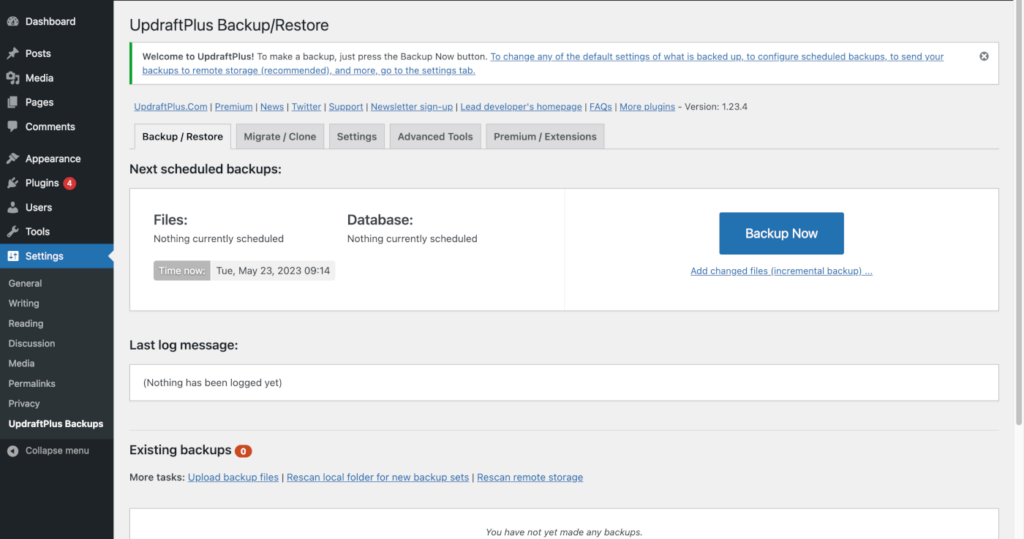This screenshot has width=1024, height=539.
Task: Open Lead developer's homepage link
Action: click(520, 106)
